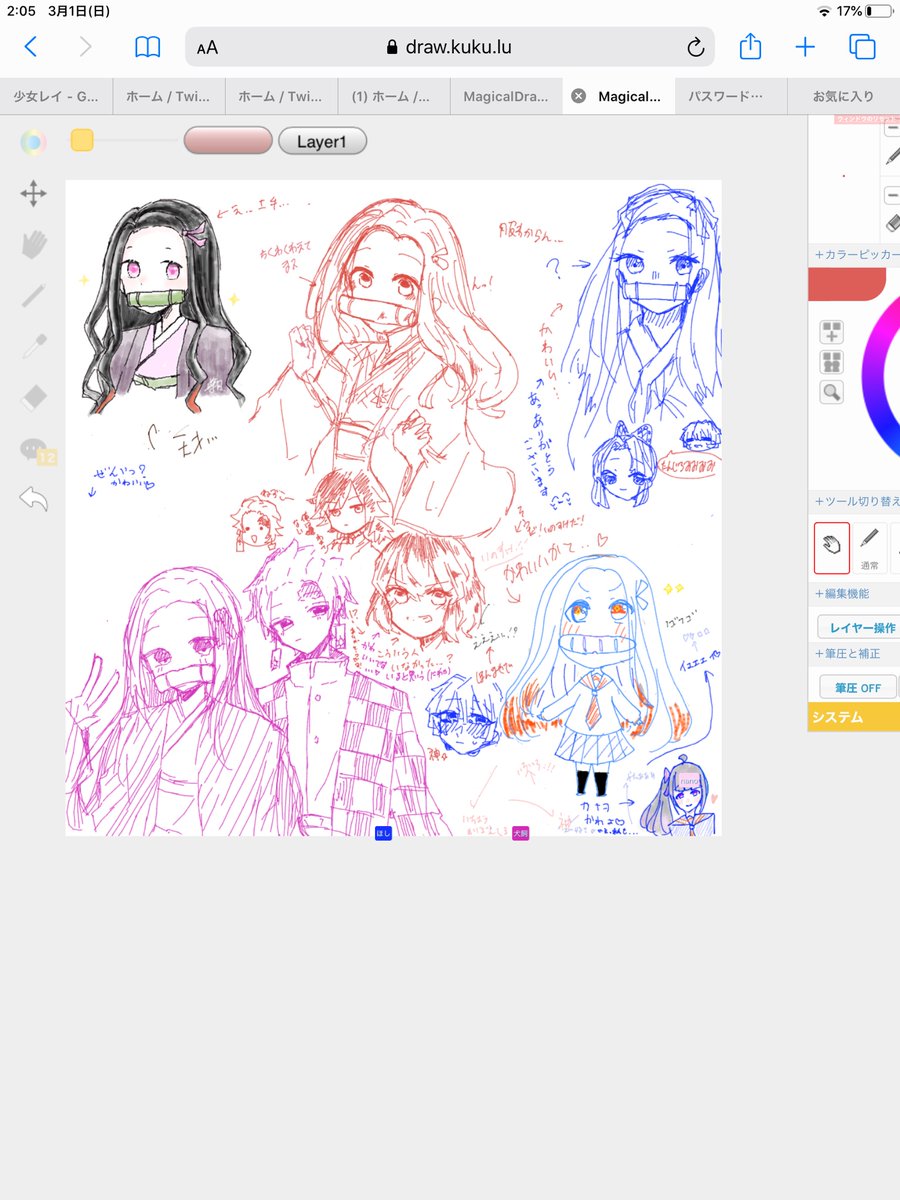This screenshot has width=900, height=1200.
Task: Click the eraser icon in right panel top
Action: [894, 223]
